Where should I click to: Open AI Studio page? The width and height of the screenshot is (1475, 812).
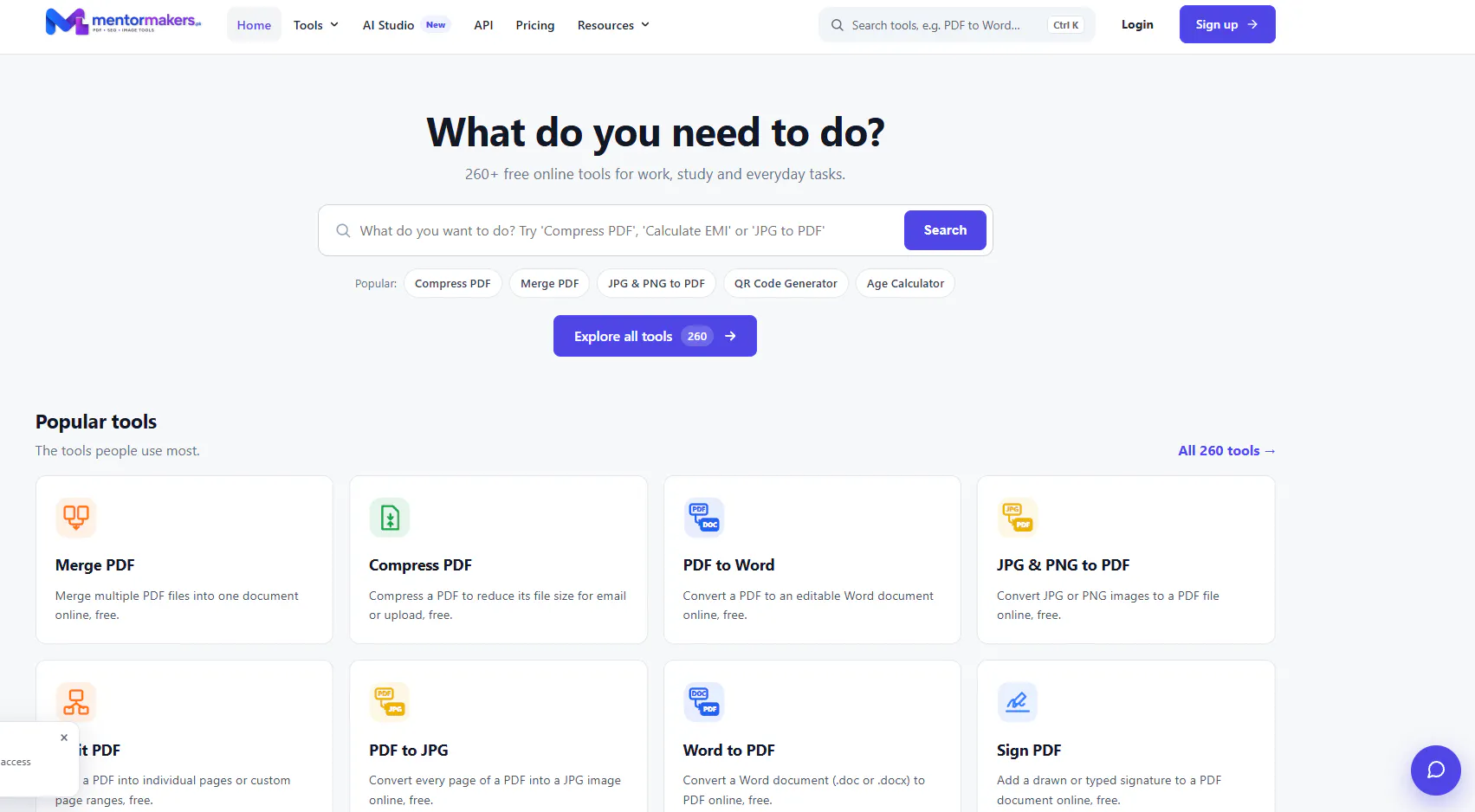[x=405, y=25]
